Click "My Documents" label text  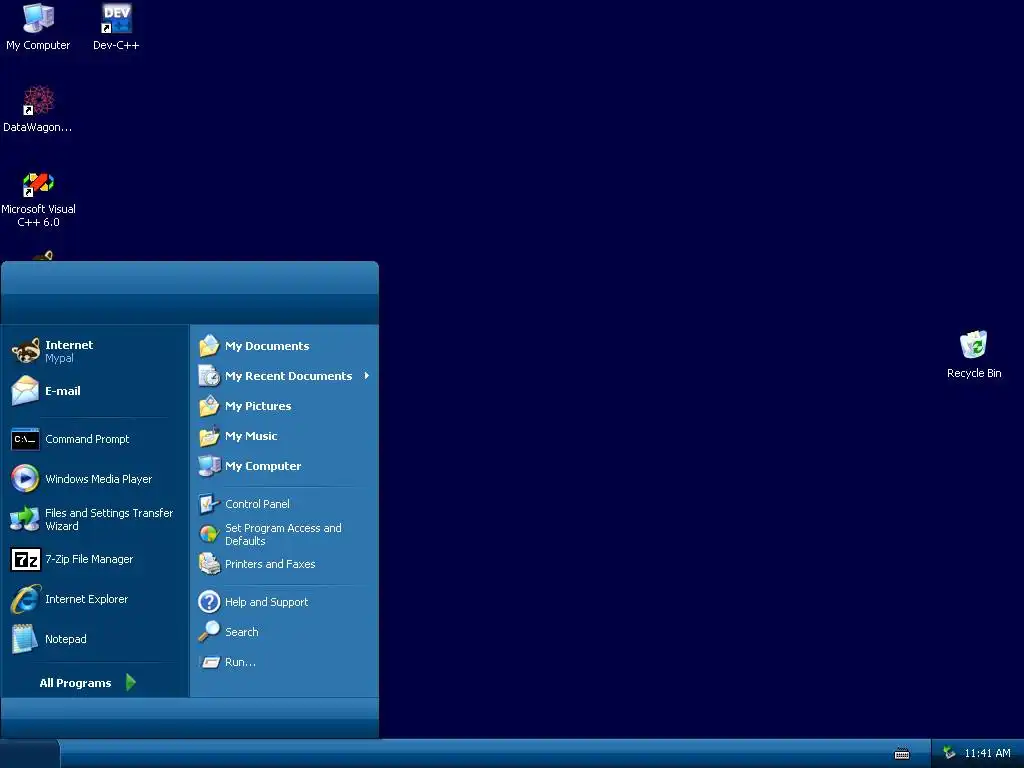coord(267,346)
